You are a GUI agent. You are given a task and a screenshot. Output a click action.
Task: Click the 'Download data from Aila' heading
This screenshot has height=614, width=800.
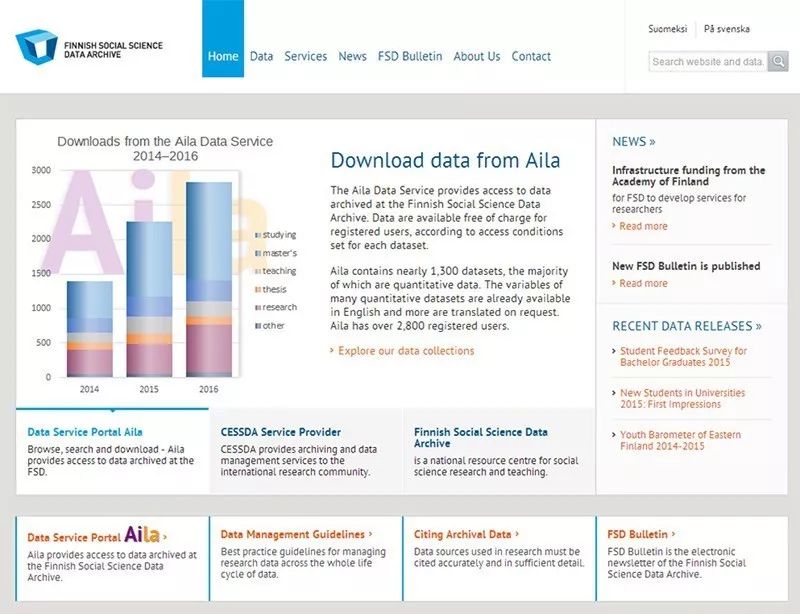[x=445, y=160]
